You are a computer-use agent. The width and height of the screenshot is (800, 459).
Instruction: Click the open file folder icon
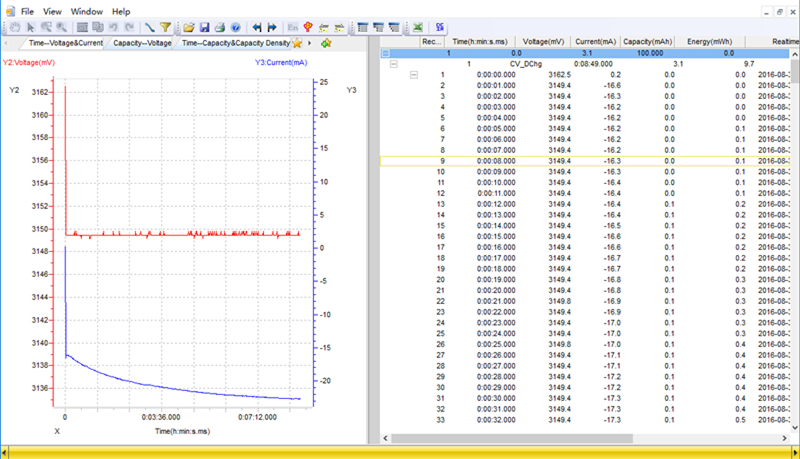click(189, 27)
